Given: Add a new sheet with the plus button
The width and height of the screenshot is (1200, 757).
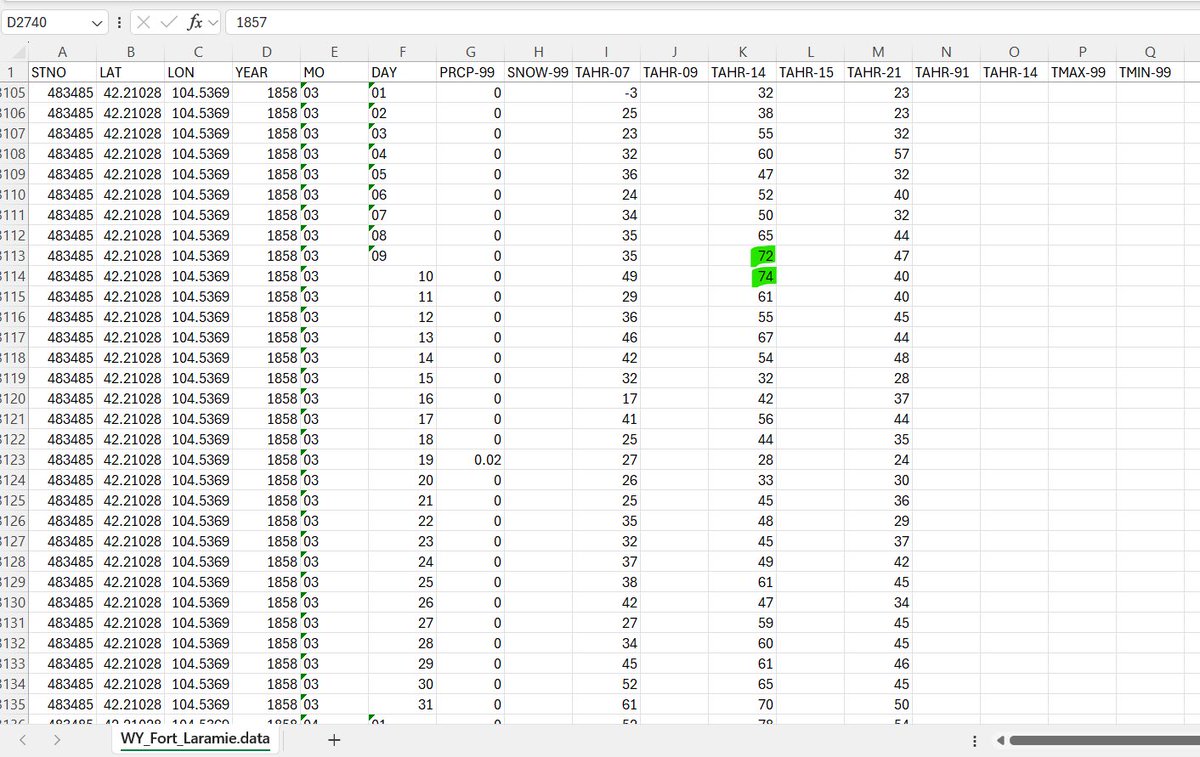Looking at the screenshot, I should point(334,740).
